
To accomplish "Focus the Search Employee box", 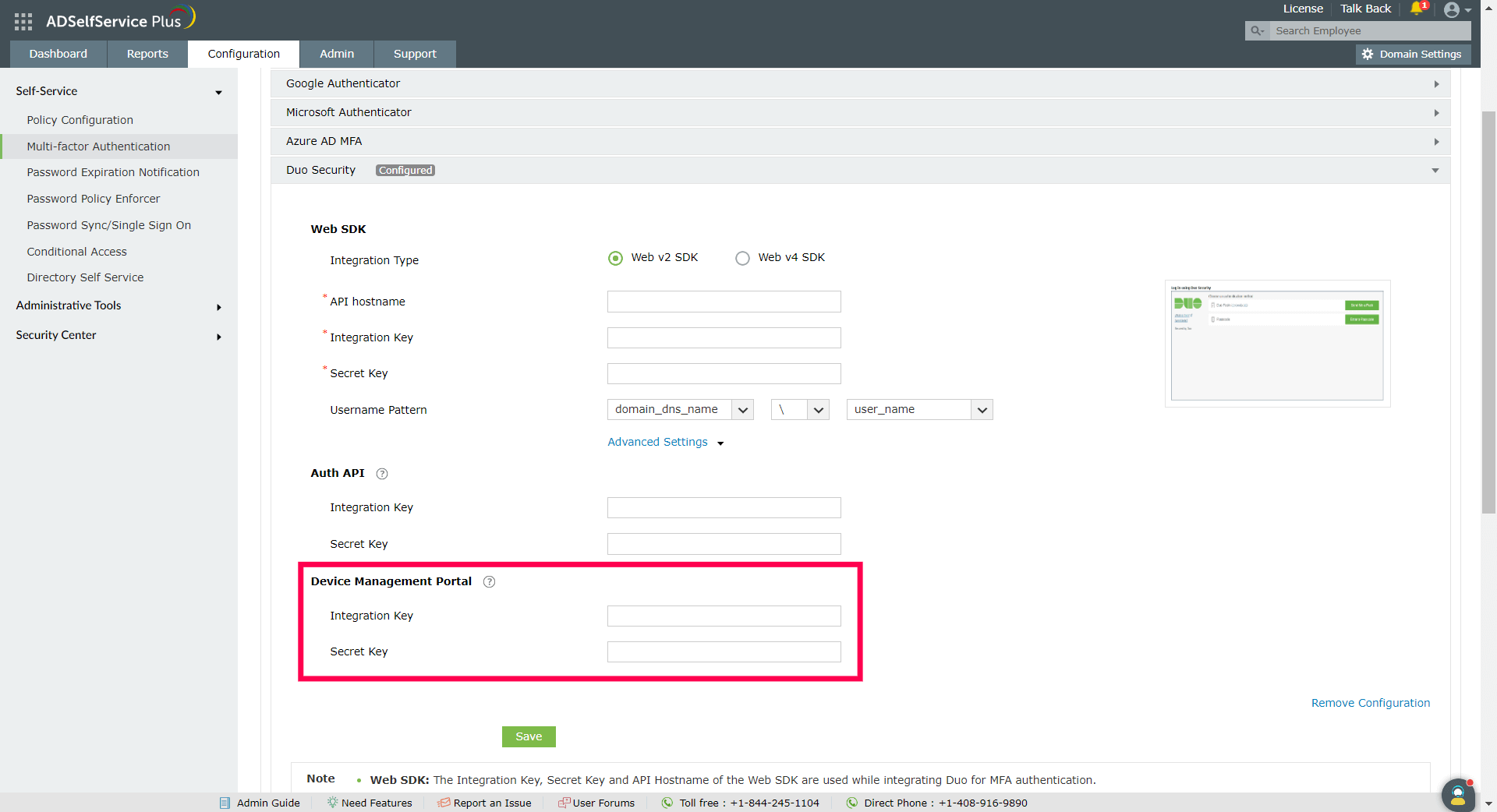I will coord(1370,31).
